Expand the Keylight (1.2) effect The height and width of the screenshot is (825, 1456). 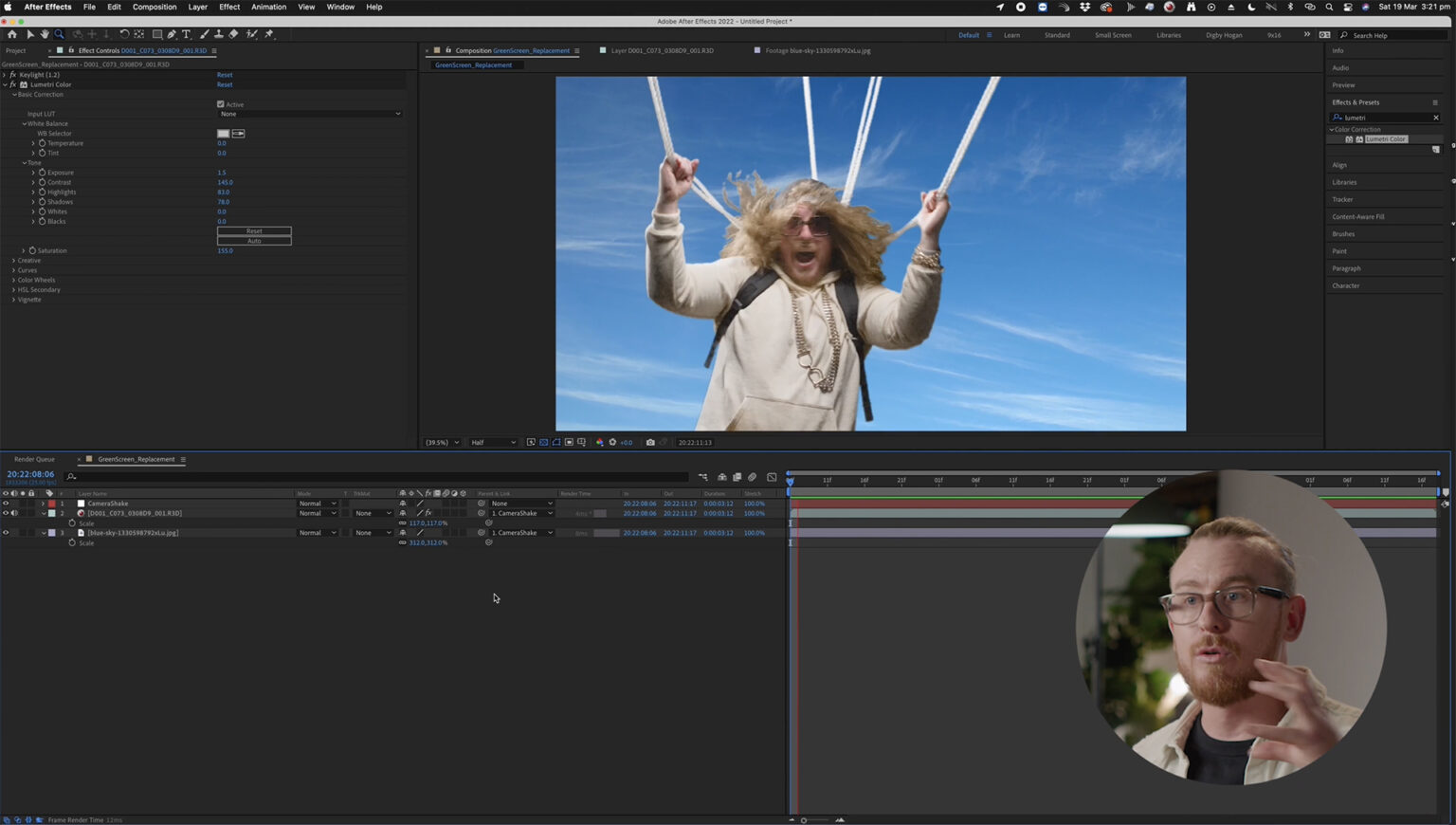pyautogui.click(x=5, y=75)
